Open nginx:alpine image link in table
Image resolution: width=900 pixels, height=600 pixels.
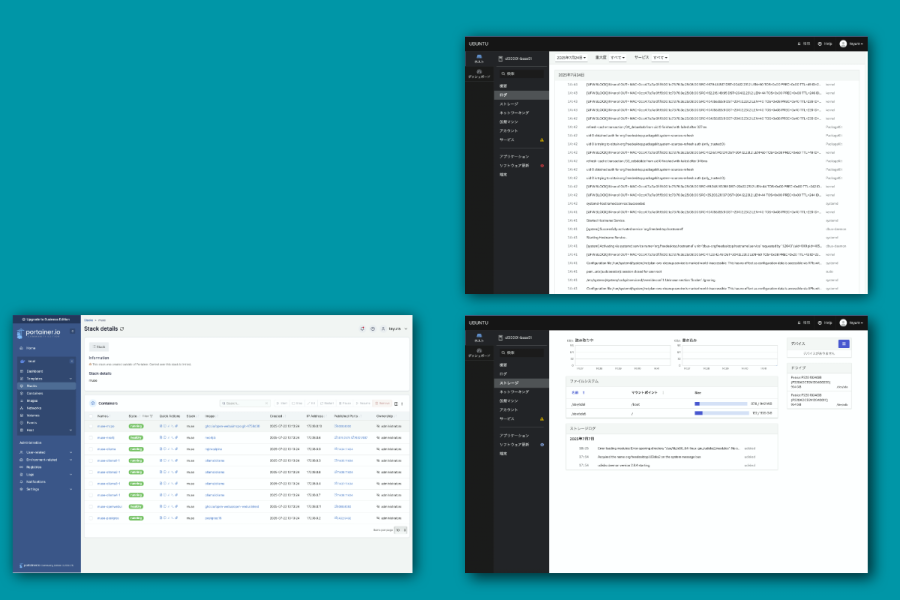pyautogui.click(x=213, y=449)
